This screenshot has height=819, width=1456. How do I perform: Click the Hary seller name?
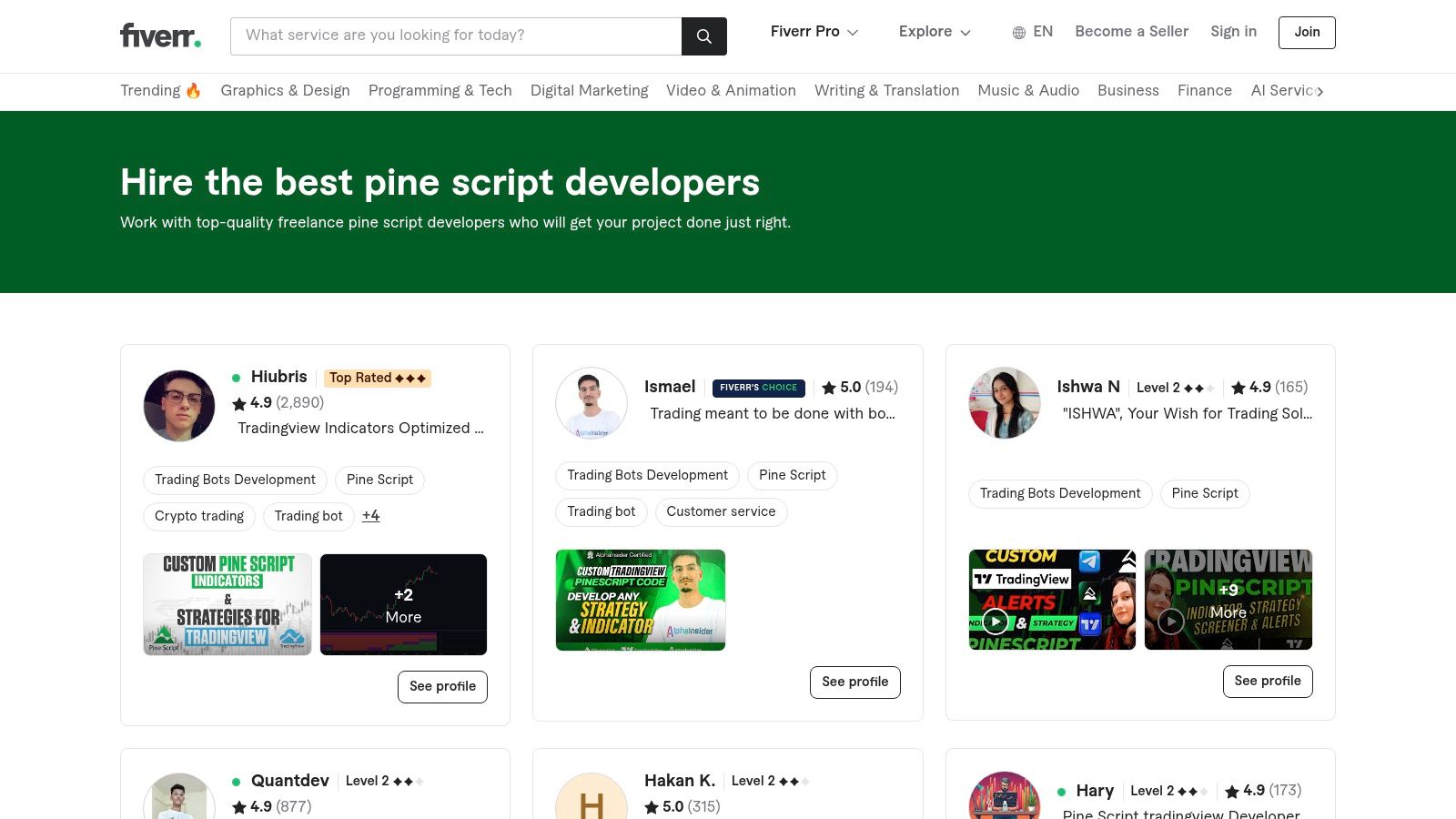[1095, 791]
